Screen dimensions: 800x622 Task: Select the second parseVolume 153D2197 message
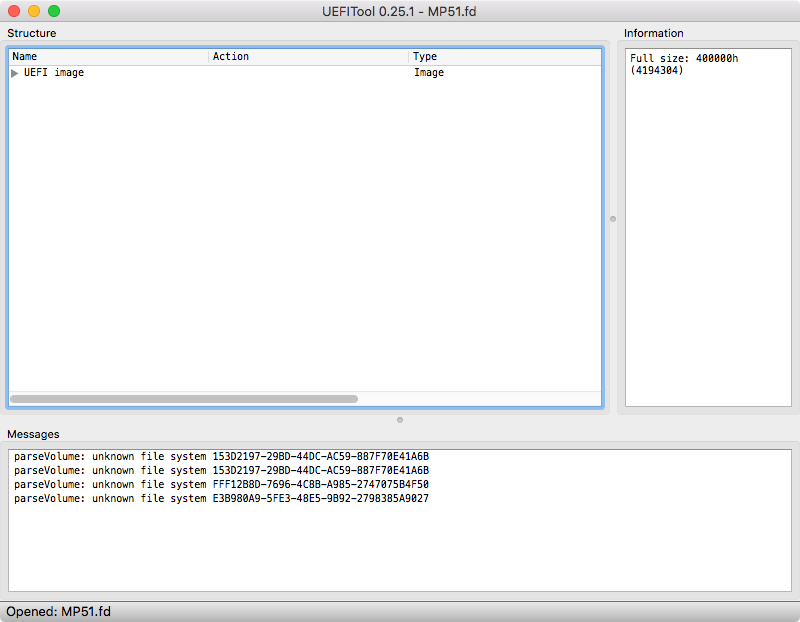pyautogui.click(x=221, y=470)
